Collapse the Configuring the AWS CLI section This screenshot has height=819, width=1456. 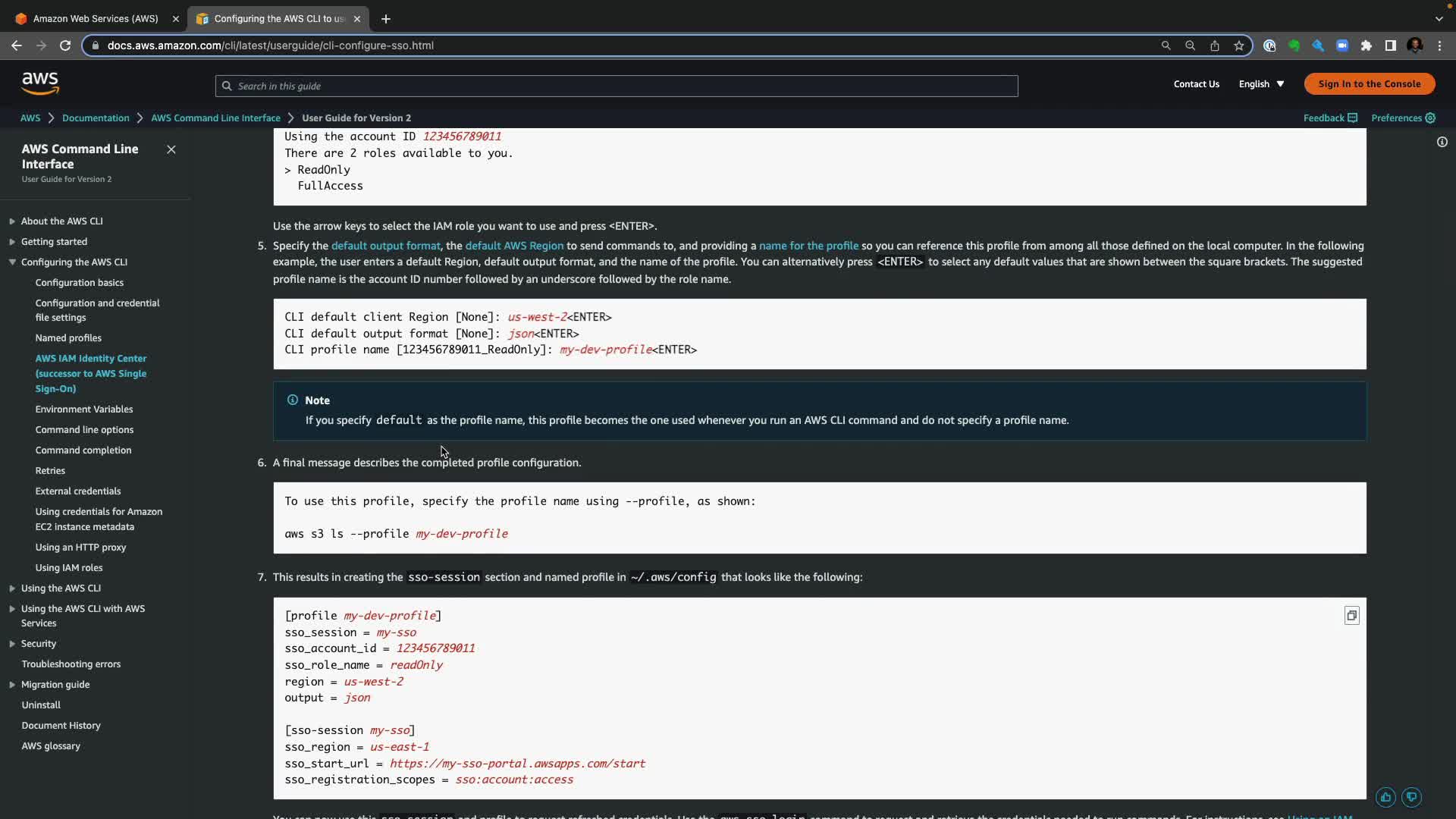coord(12,262)
